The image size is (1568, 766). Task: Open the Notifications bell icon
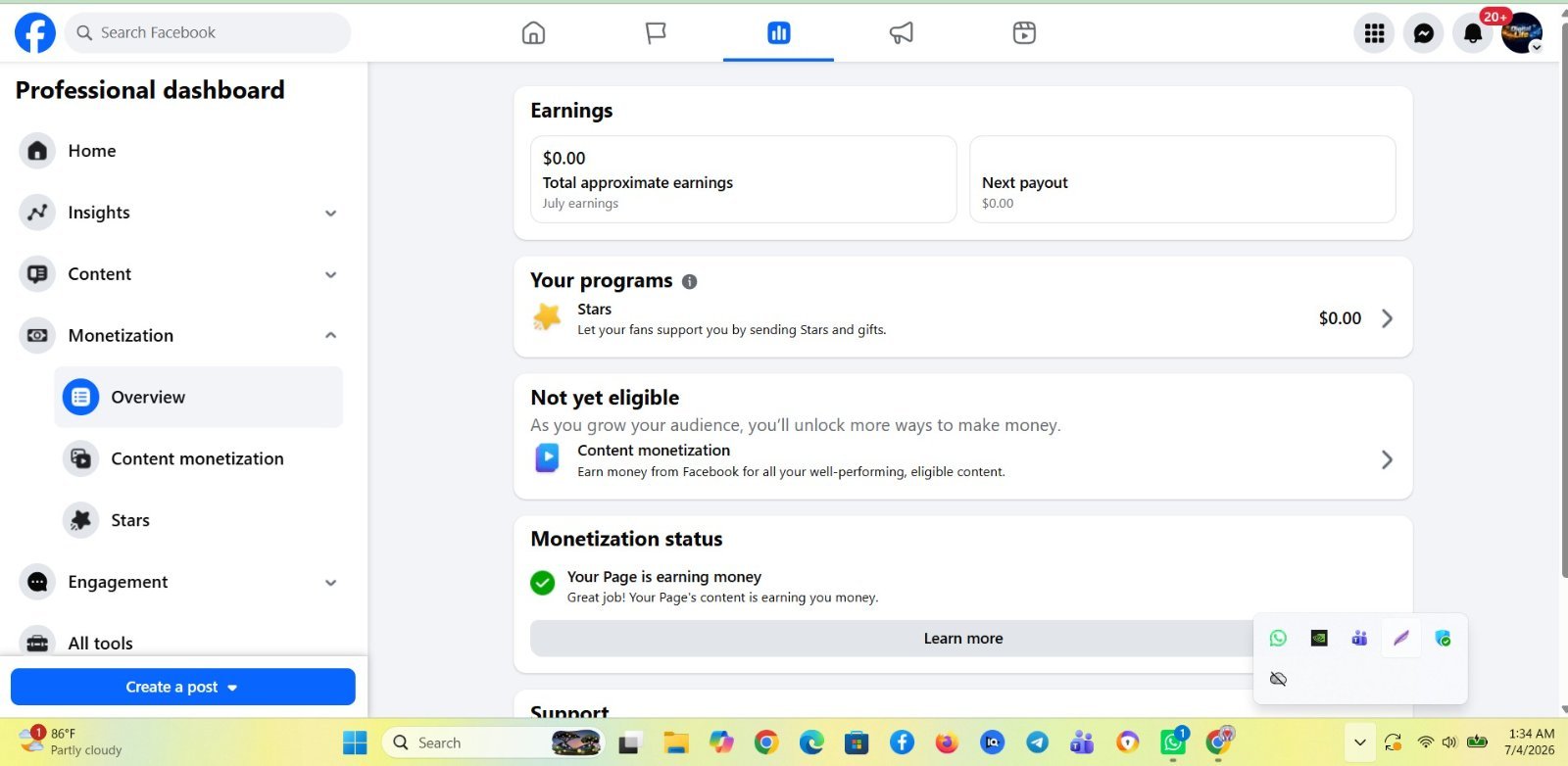tap(1472, 33)
